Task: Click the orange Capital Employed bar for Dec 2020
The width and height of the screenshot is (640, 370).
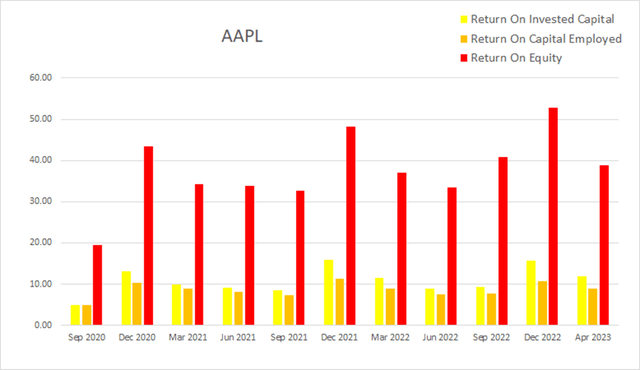Action: [137, 304]
